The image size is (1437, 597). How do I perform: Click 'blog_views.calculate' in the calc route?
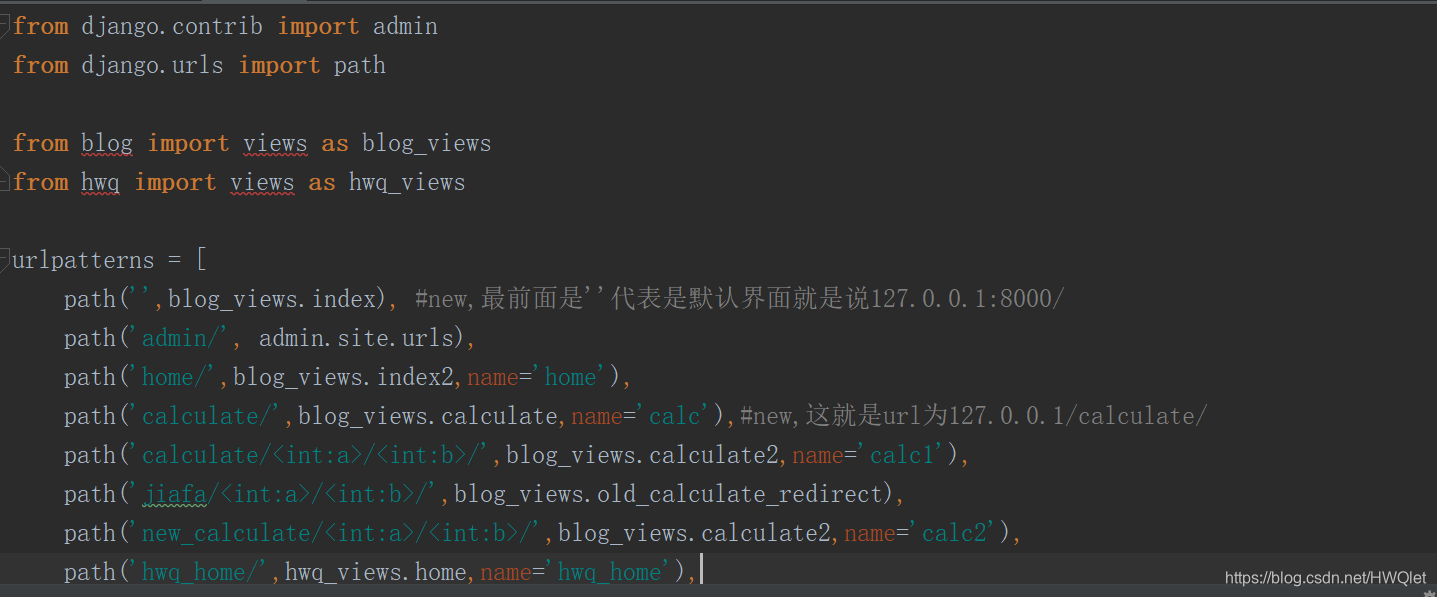pyautogui.click(x=428, y=416)
